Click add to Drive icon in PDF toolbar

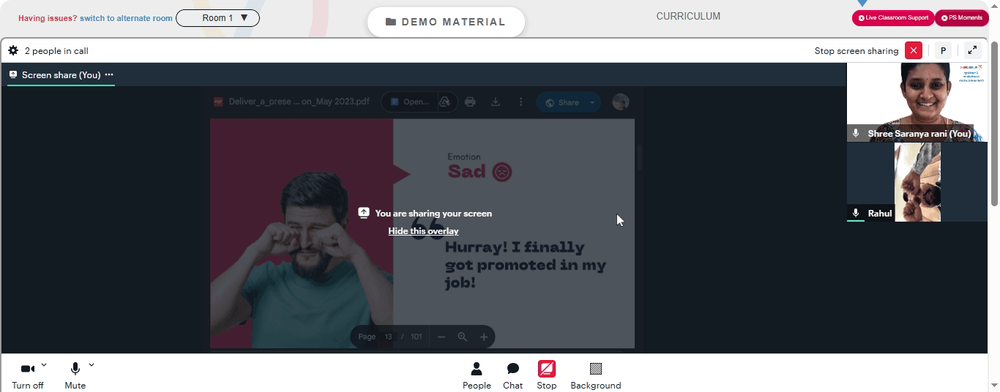click(446, 102)
